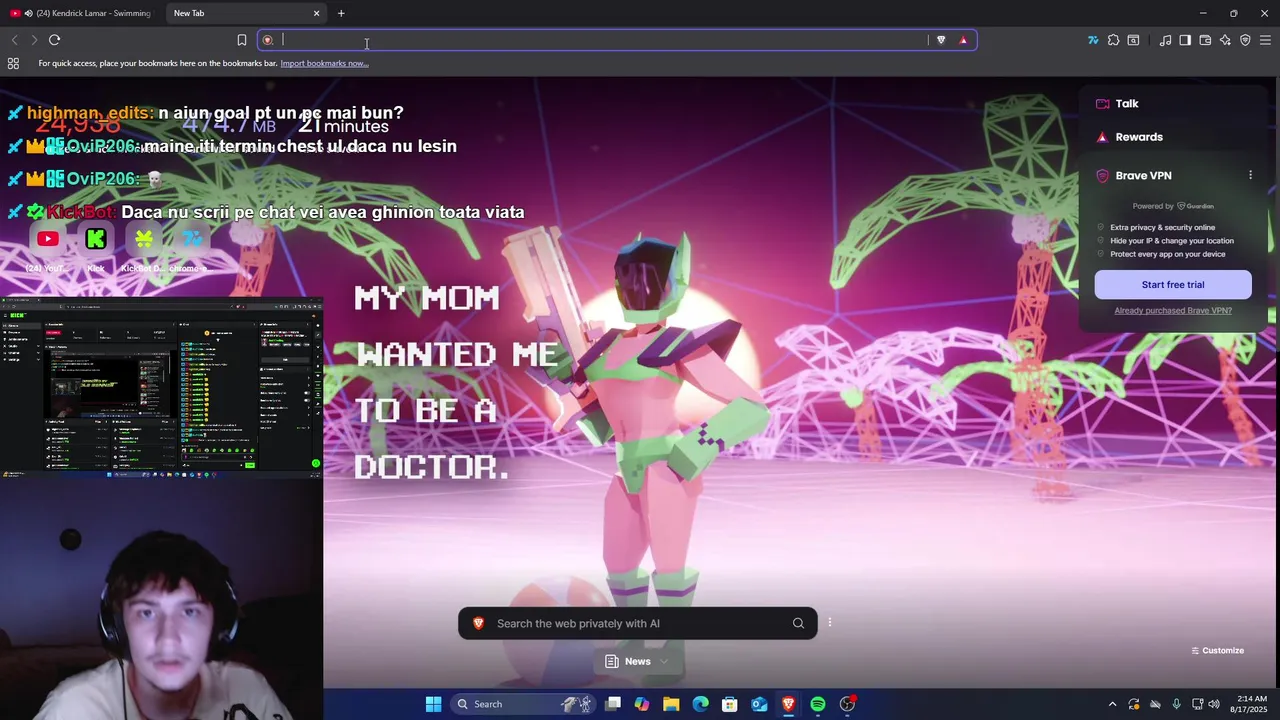Open the Brave Wallet icon
Image resolution: width=1280 pixels, height=720 pixels.
(x=1205, y=40)
